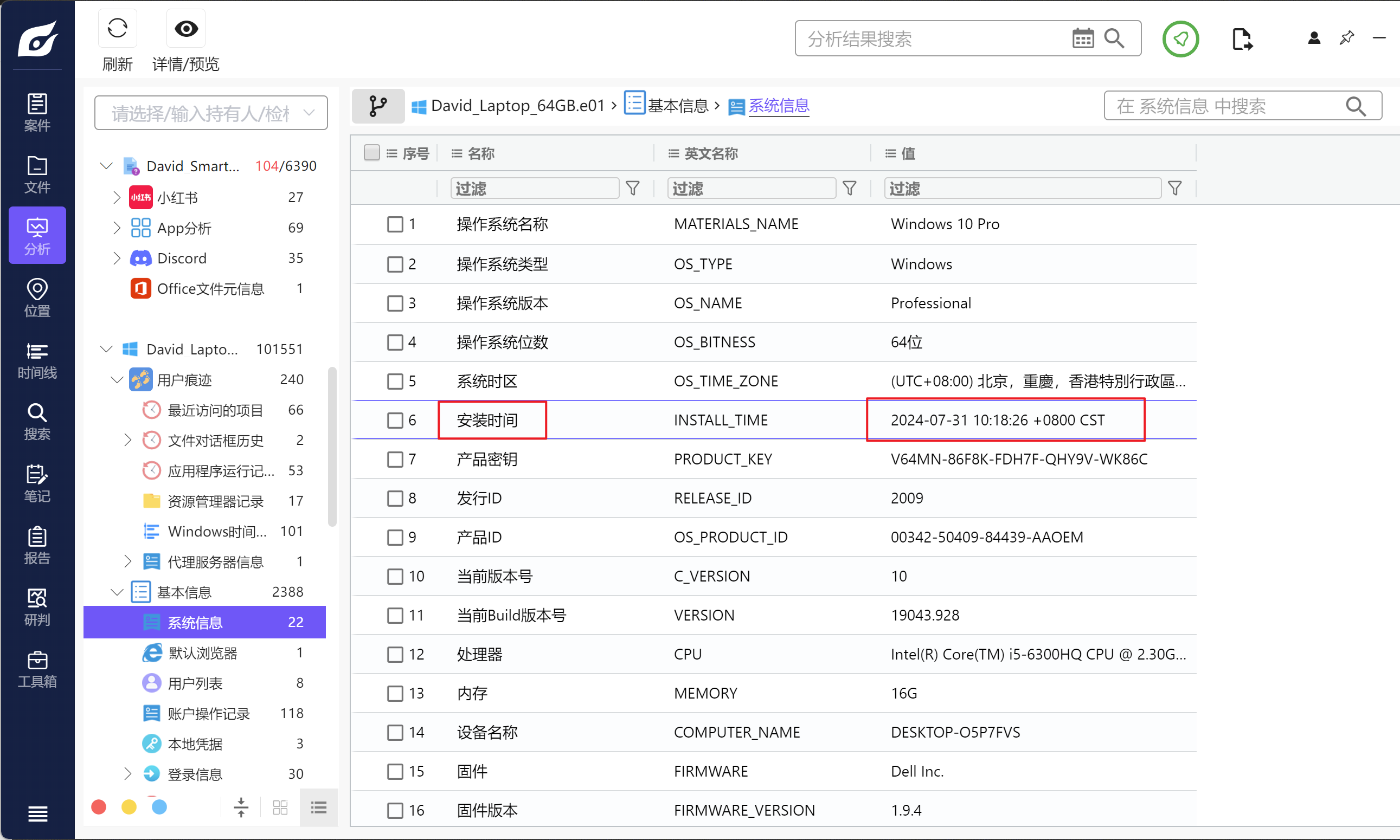Open the 工具箱 sidebar icon
The image size is (1400, 840).
coord(37,669)
